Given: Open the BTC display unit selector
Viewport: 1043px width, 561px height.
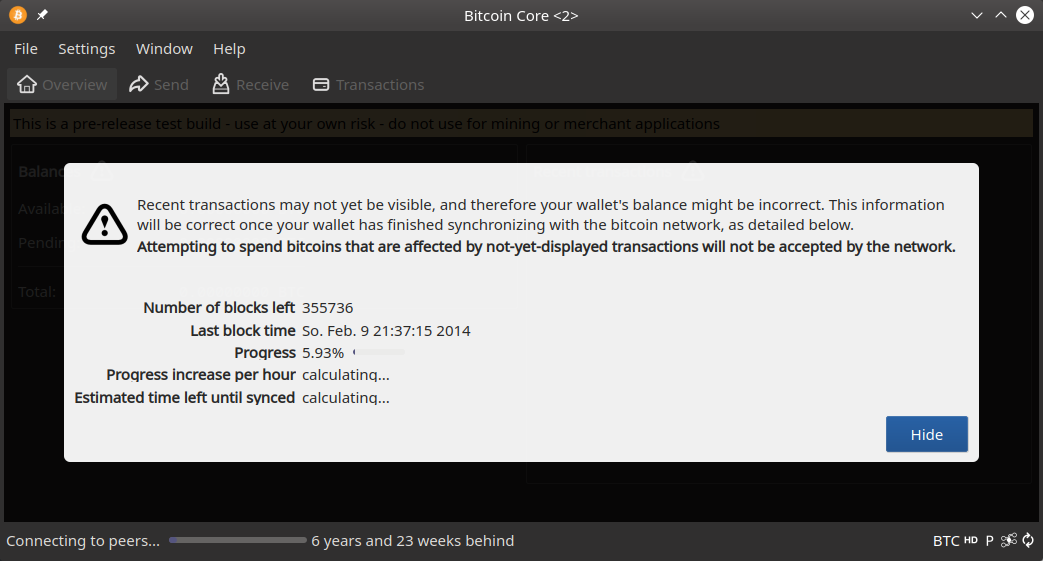Looking at the screenshot, I should point(946,541).
